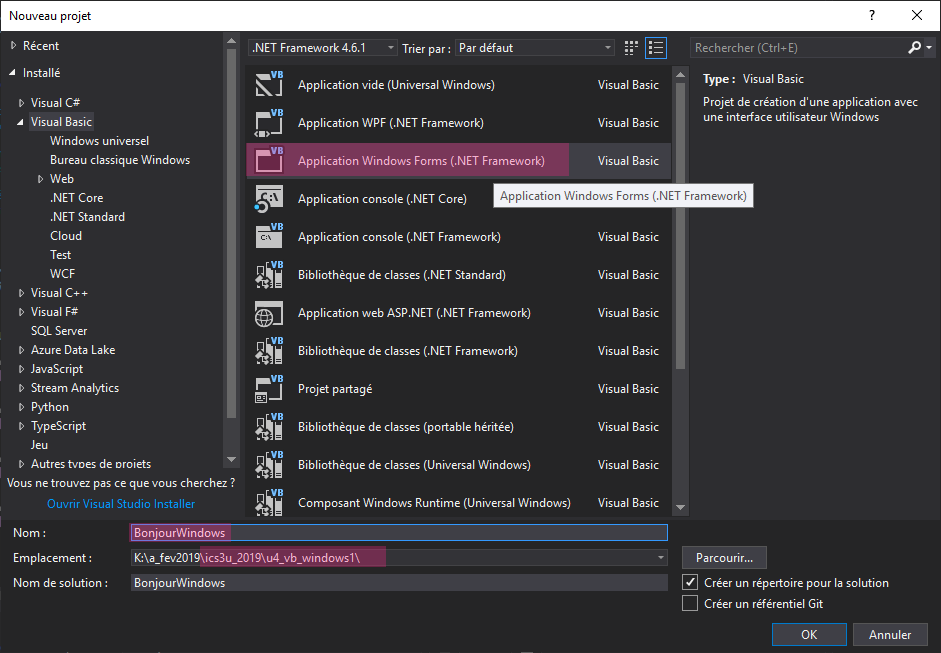The image size is (941, 653).
Task: Click the Nom project name field
Action: point(399,532)
